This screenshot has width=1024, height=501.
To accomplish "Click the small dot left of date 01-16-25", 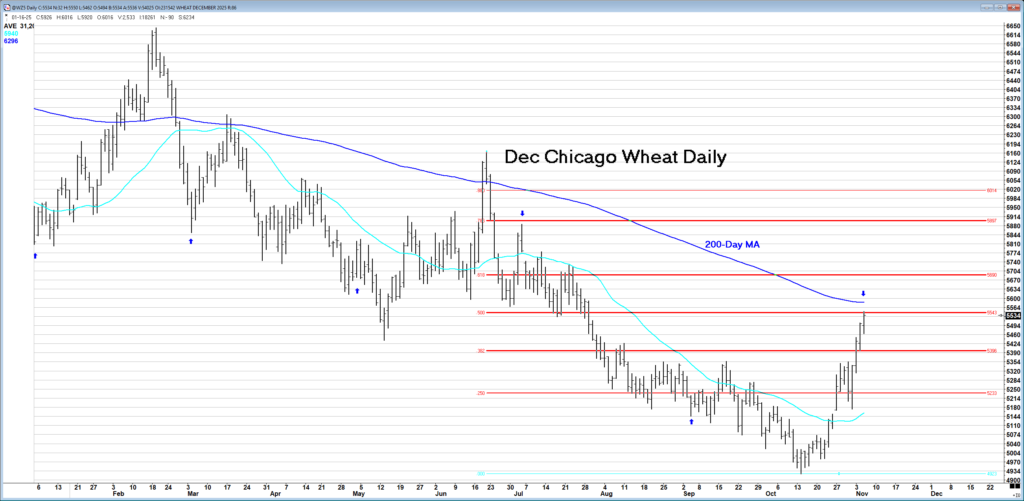I will (x=4, y=16).
